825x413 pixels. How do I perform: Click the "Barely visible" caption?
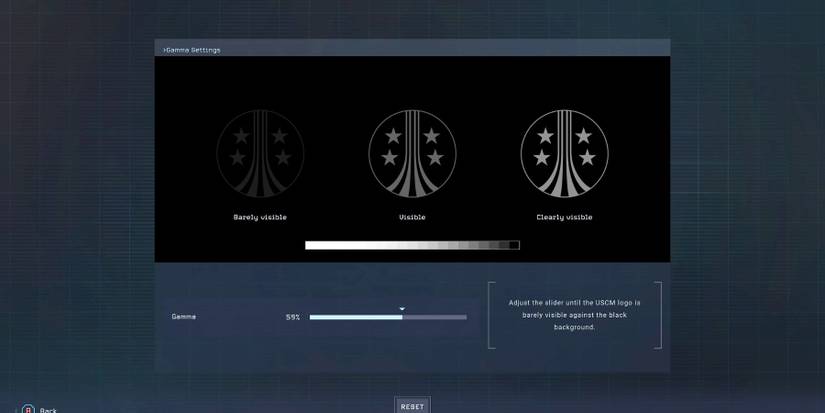(260, 217)
